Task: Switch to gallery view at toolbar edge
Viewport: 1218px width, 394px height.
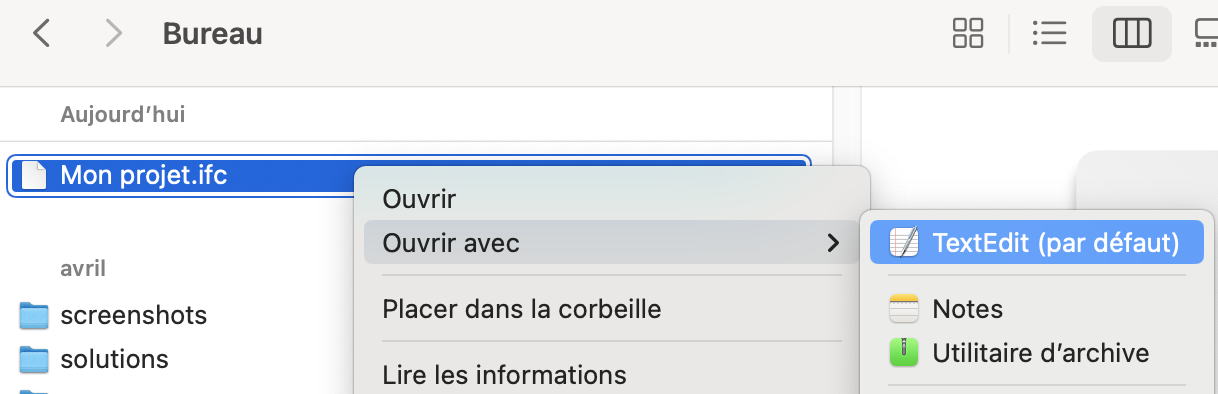Action: click(x=1206, y=34)
